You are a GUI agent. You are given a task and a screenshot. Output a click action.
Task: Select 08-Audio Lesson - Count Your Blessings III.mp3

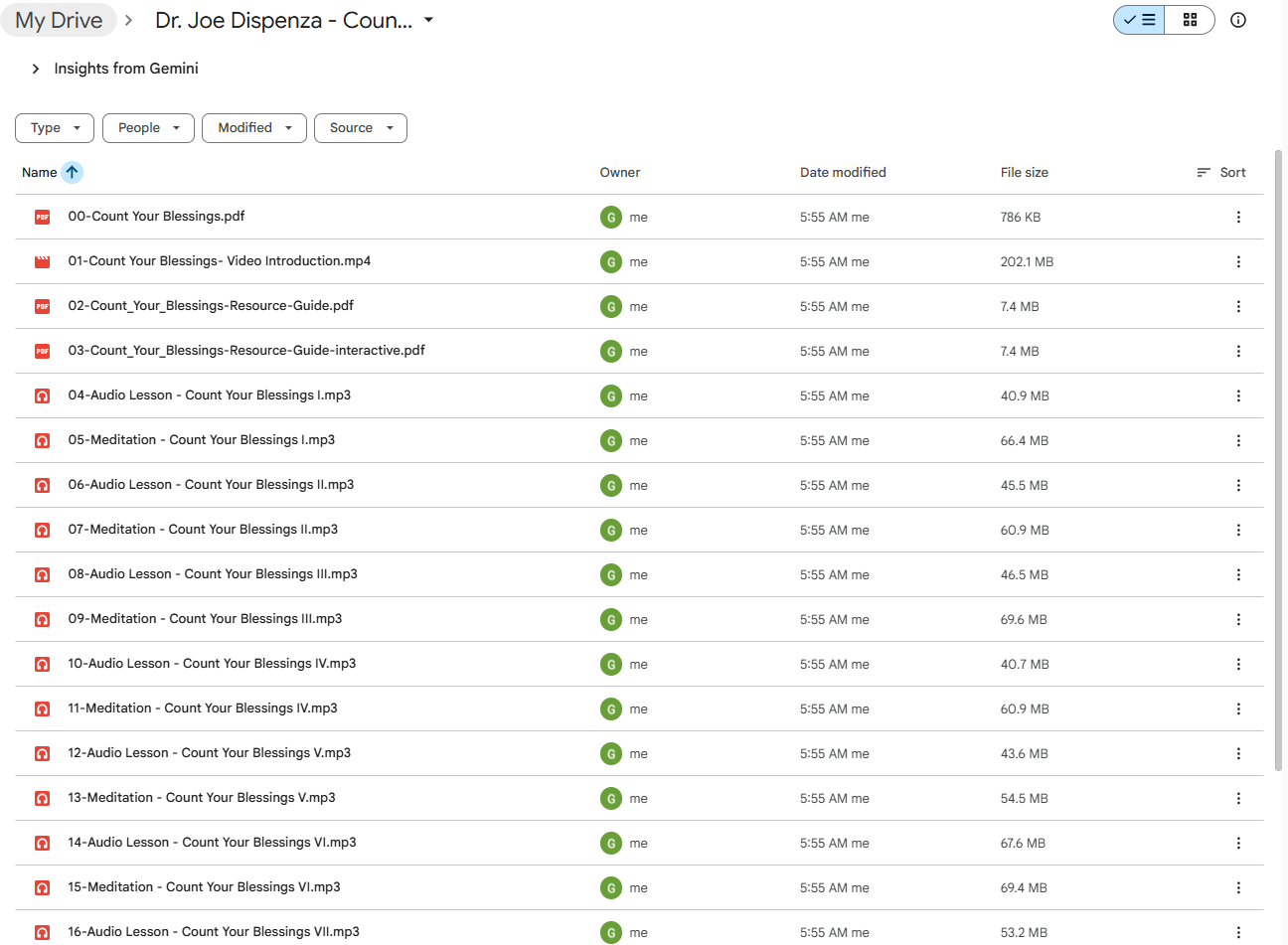213,573
